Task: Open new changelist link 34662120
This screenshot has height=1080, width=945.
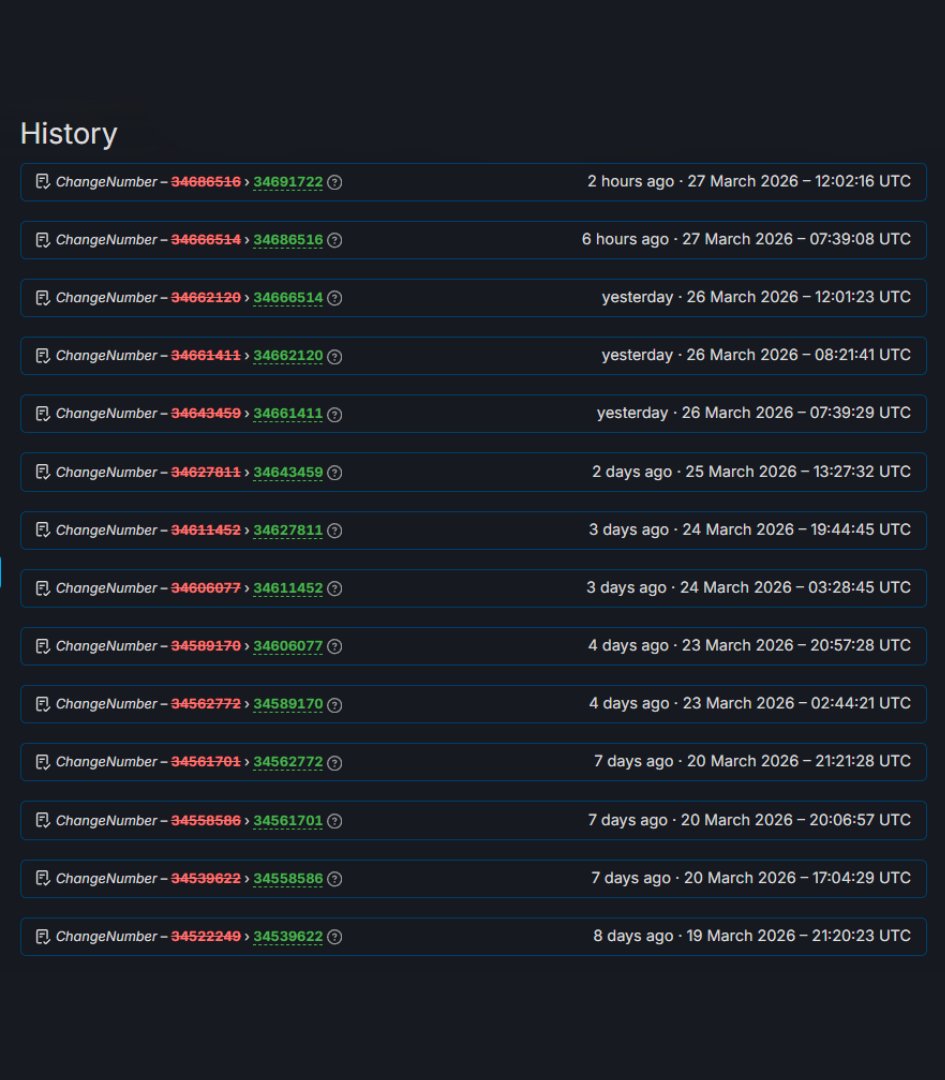Action: 288,355
